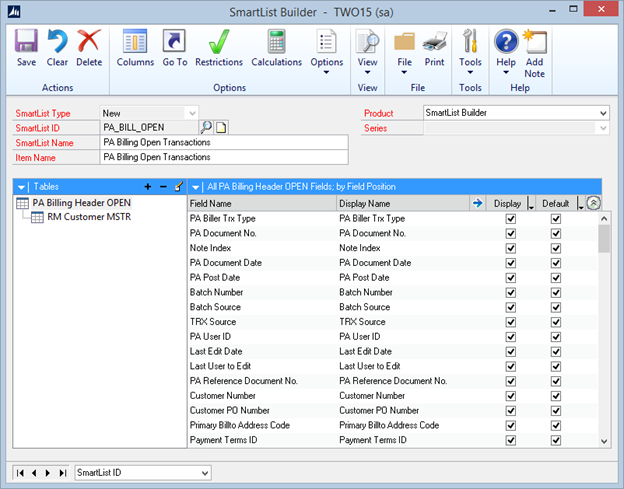The width and height of the screenshot is (624, 489).
Task: Open the Calculations calculator icon
Action: coord(276,41)
